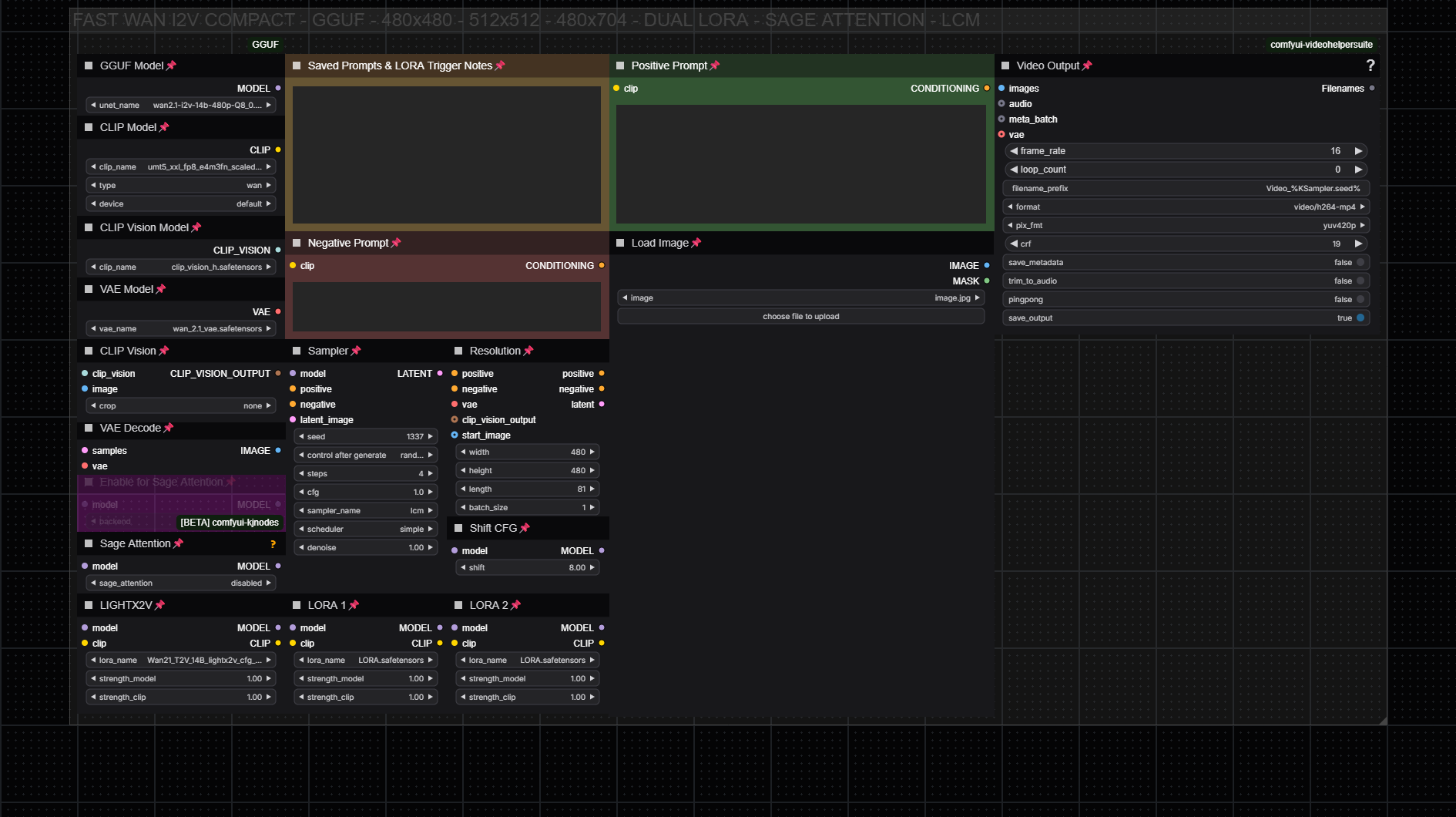
Task: Click the denoise value slider
Action: pyautogui.click(x=366, y=548)
